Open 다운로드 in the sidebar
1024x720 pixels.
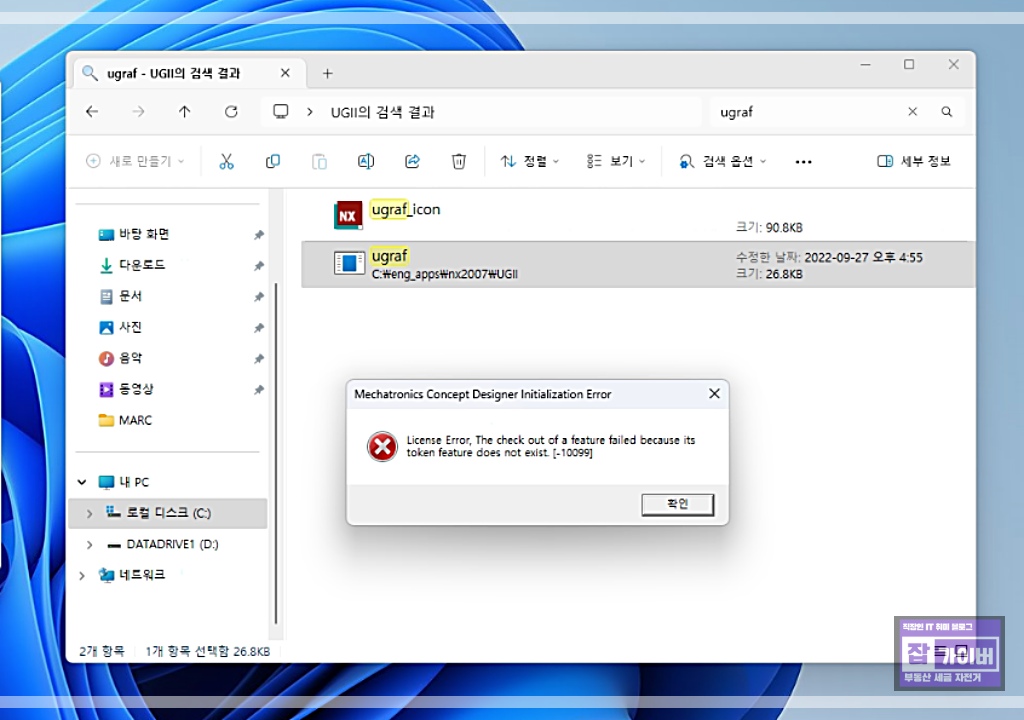133,265
